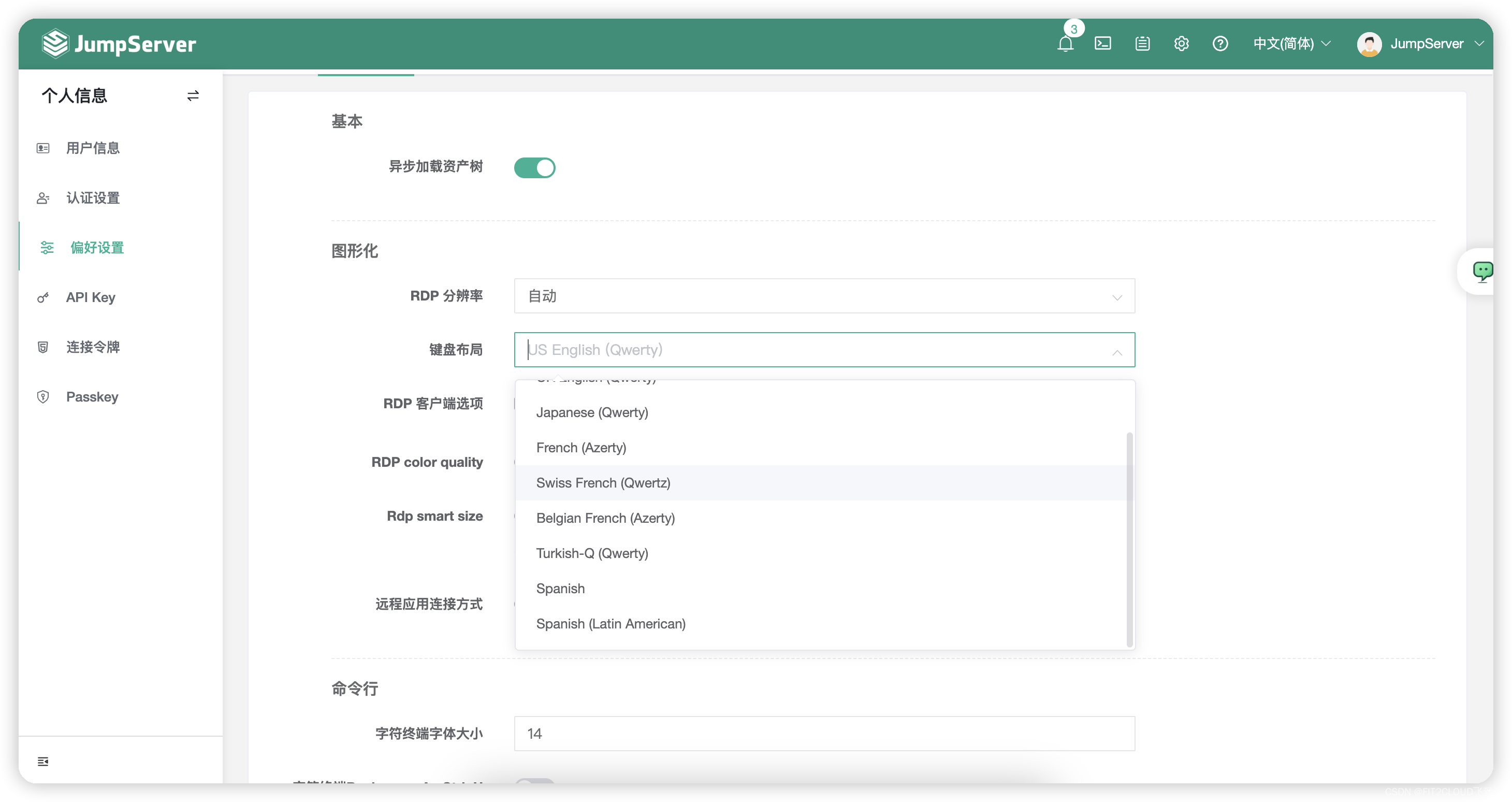Open the tickets clipboard icon
The height and width of the screenshot is (802, 1512).
1142,44
